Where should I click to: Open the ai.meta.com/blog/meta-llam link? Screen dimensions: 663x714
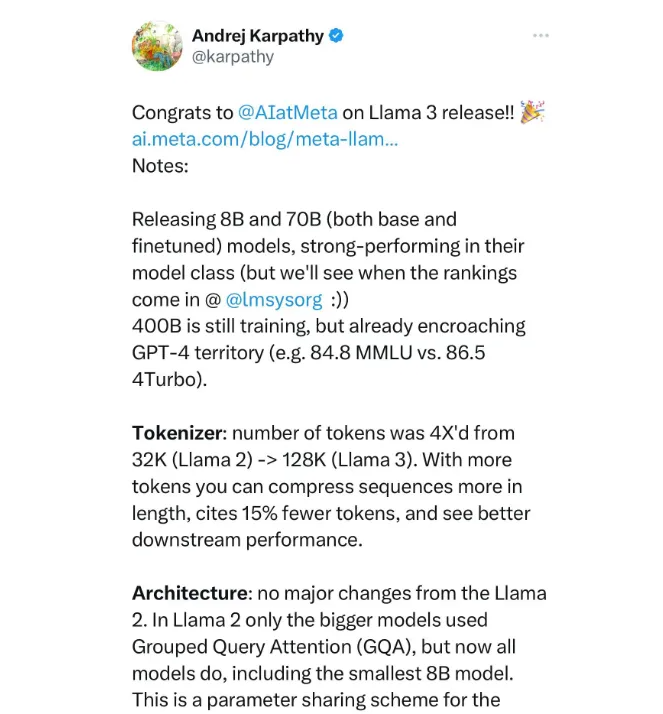coord(265,139)
